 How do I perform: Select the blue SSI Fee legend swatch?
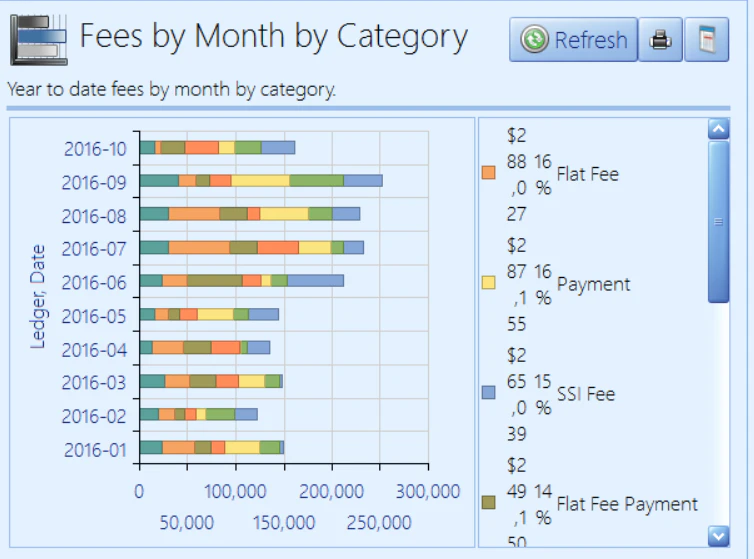pos(489,393)
